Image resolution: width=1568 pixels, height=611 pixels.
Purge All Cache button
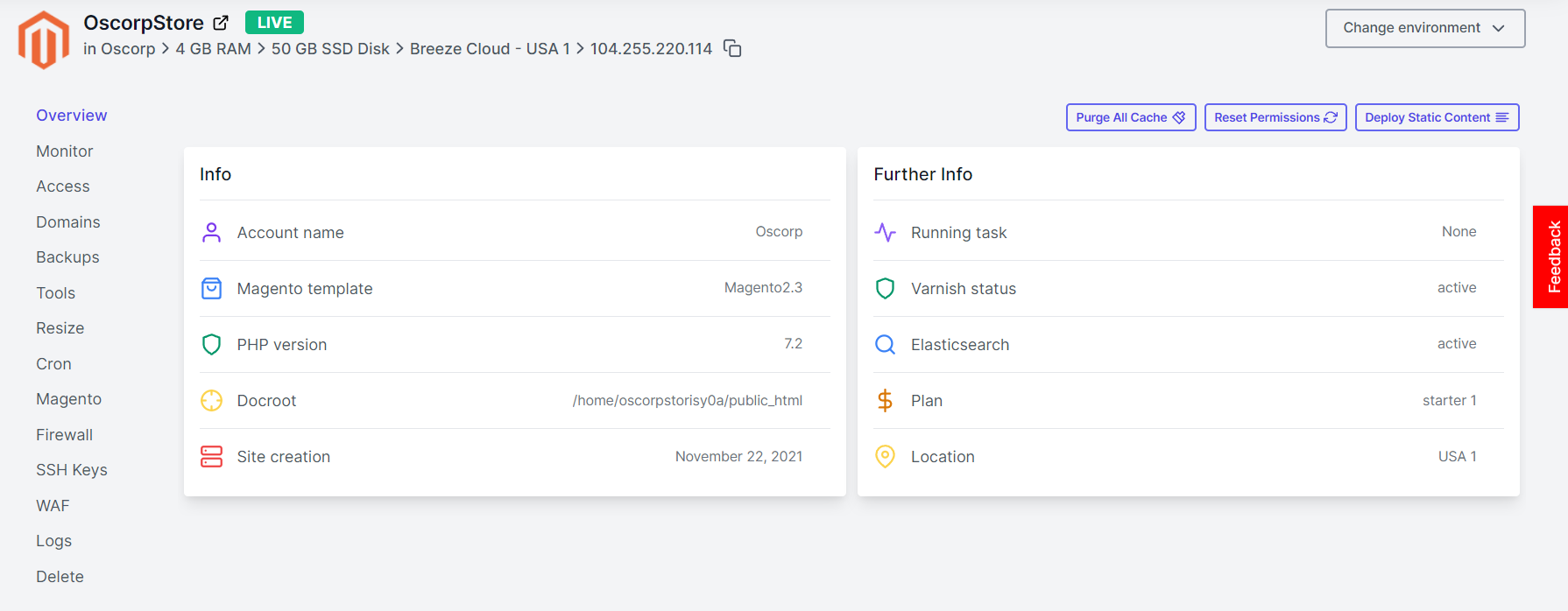1131,117
